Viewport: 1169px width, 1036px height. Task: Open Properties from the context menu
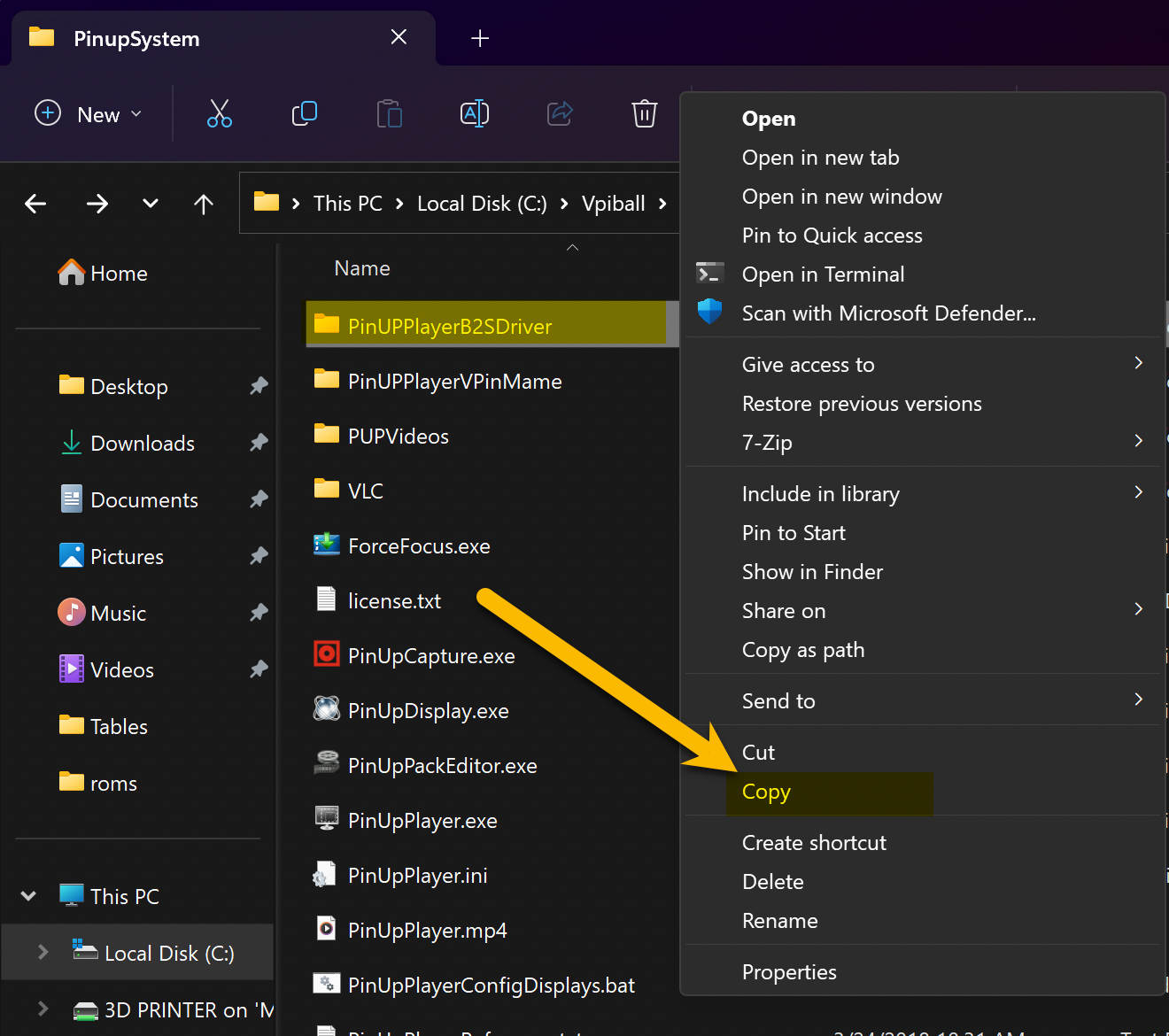click(788, 971)
